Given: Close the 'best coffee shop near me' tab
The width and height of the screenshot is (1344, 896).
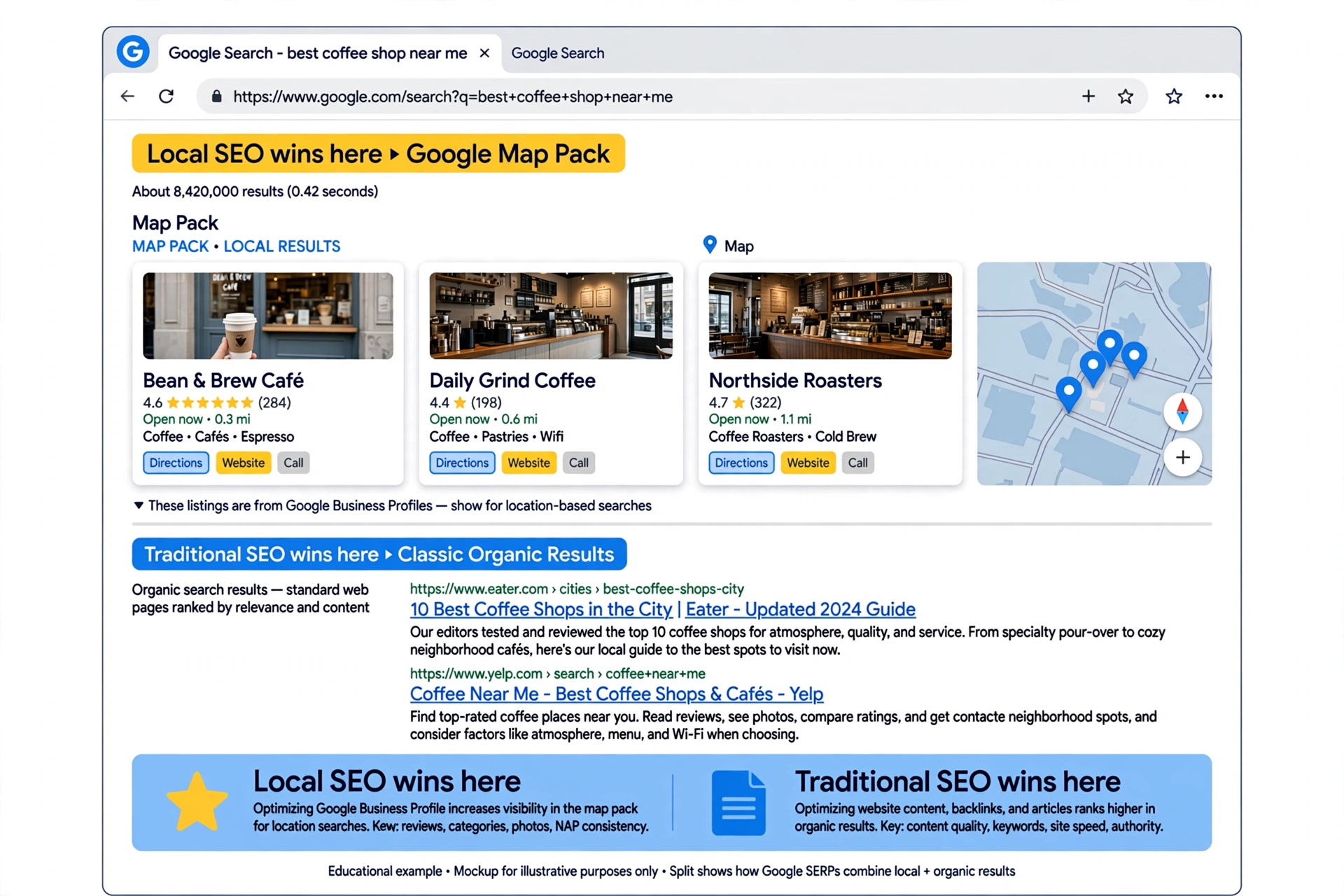Looking at the screenshot, I should (484, 53).
